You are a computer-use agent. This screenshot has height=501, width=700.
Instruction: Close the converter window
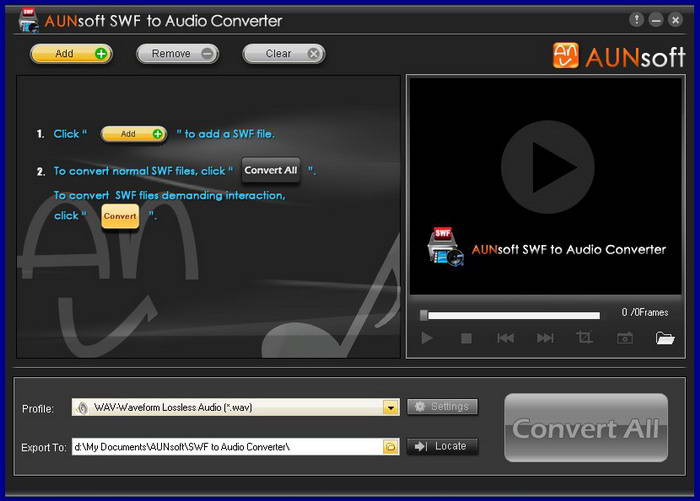[675, 20]
